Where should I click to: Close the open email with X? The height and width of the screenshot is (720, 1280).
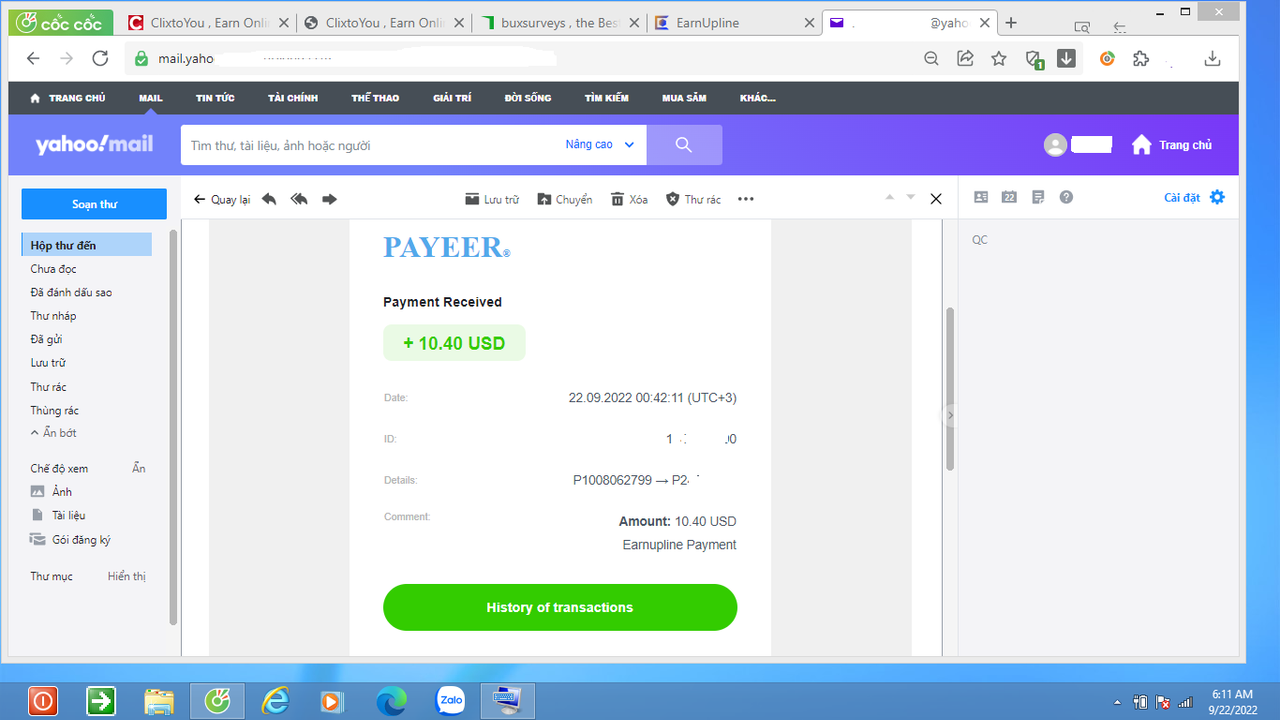936,199
